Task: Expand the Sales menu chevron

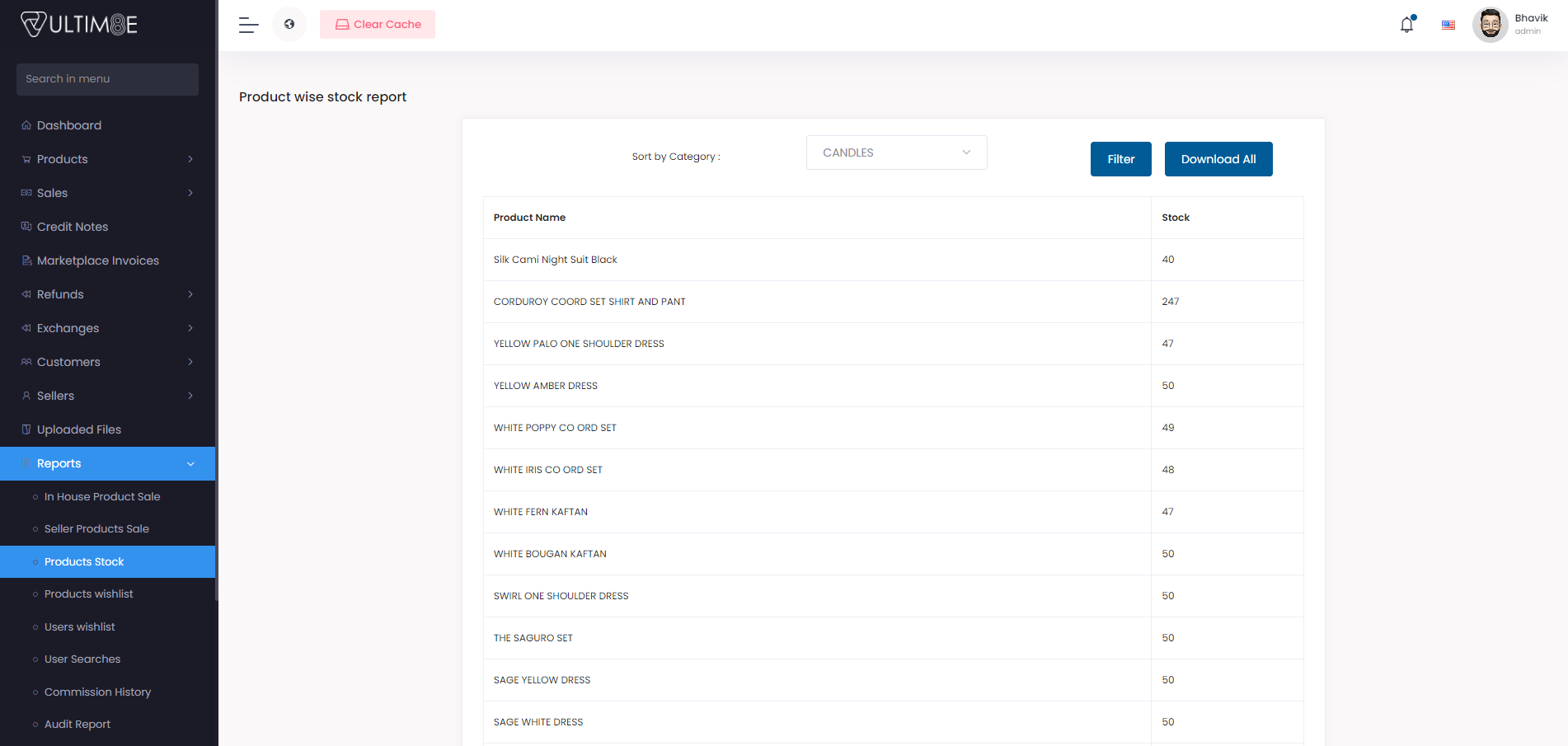Action: click(190, 193)
